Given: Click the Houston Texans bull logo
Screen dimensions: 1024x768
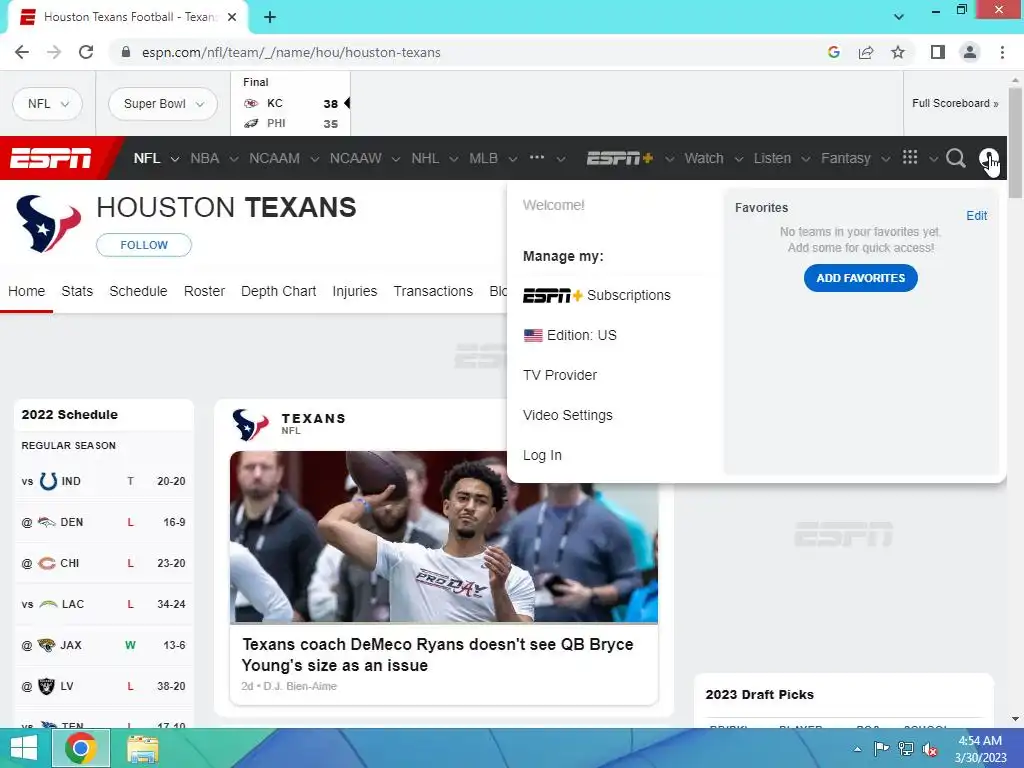Looking at the screenshot, I should 48,223.
